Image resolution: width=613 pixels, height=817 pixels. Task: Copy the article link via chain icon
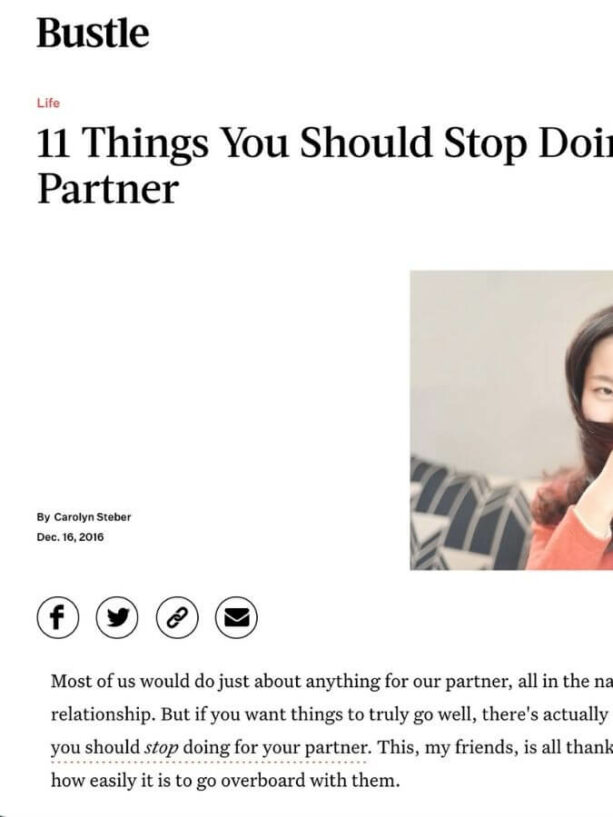point(177,617)
